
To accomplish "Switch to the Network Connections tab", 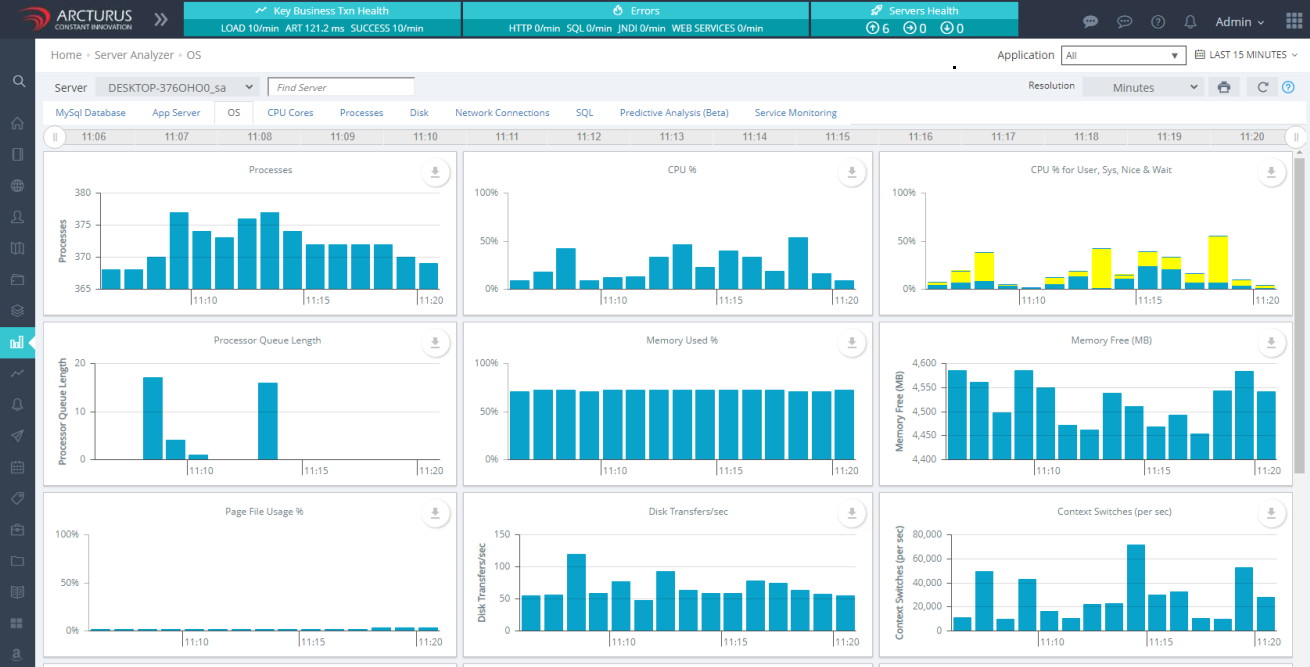I will click(502, 113).
